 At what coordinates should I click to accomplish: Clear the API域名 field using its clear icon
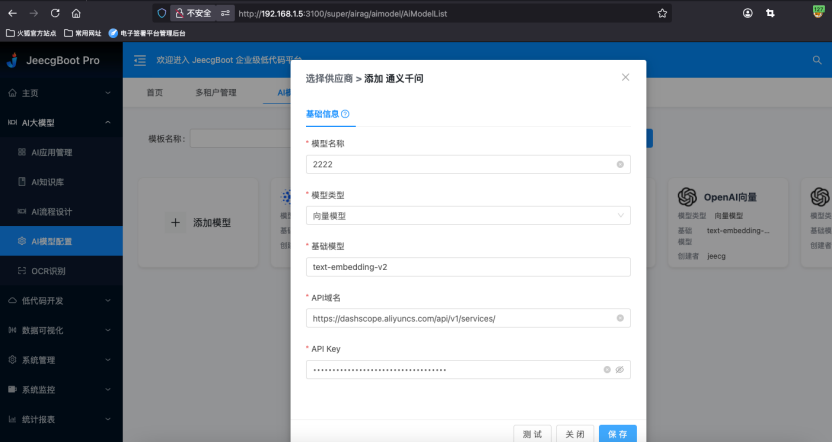click(x=620, y=319)
